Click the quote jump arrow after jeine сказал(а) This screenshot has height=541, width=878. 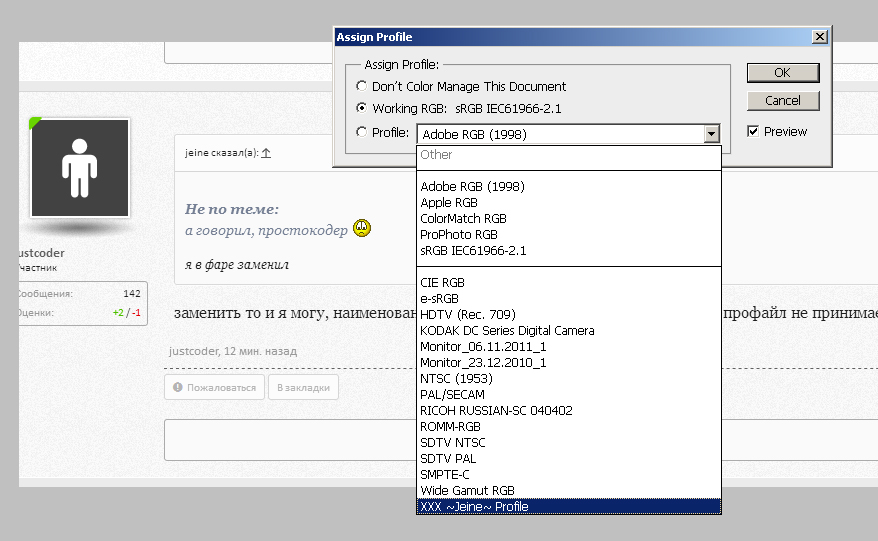(x=266, y=153)
